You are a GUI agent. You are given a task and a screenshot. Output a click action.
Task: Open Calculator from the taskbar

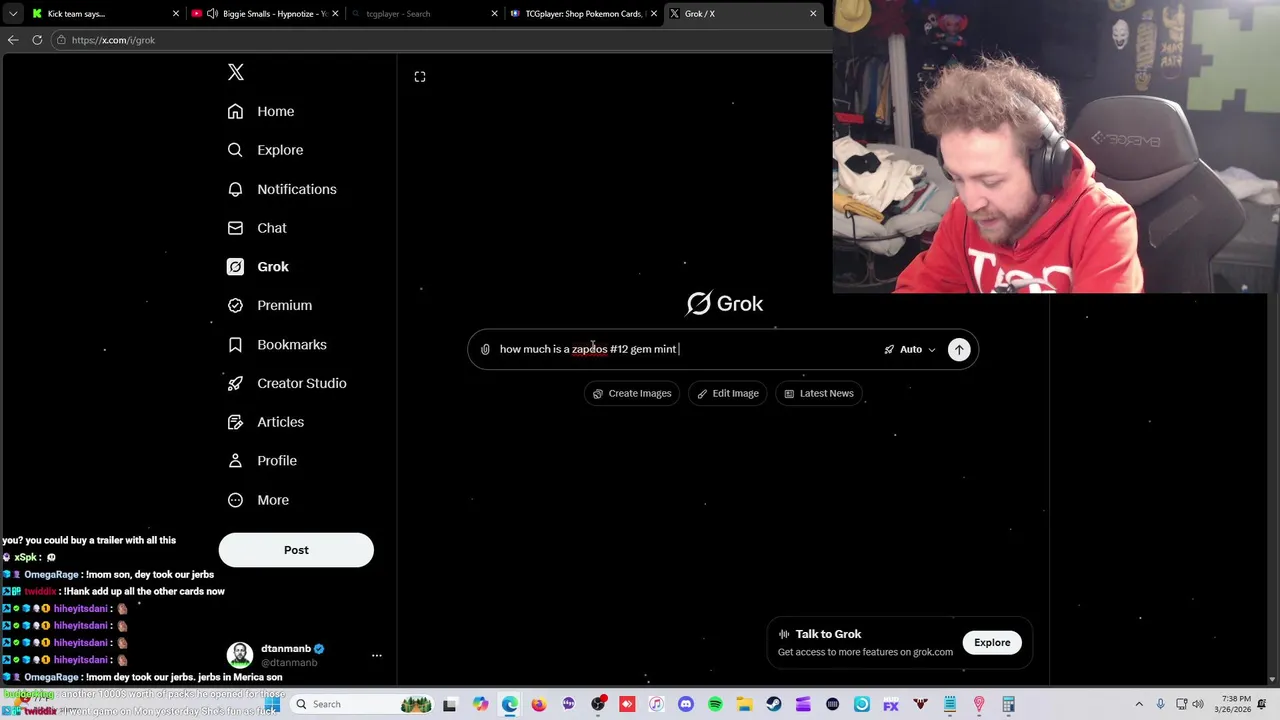coord(1009,704)
